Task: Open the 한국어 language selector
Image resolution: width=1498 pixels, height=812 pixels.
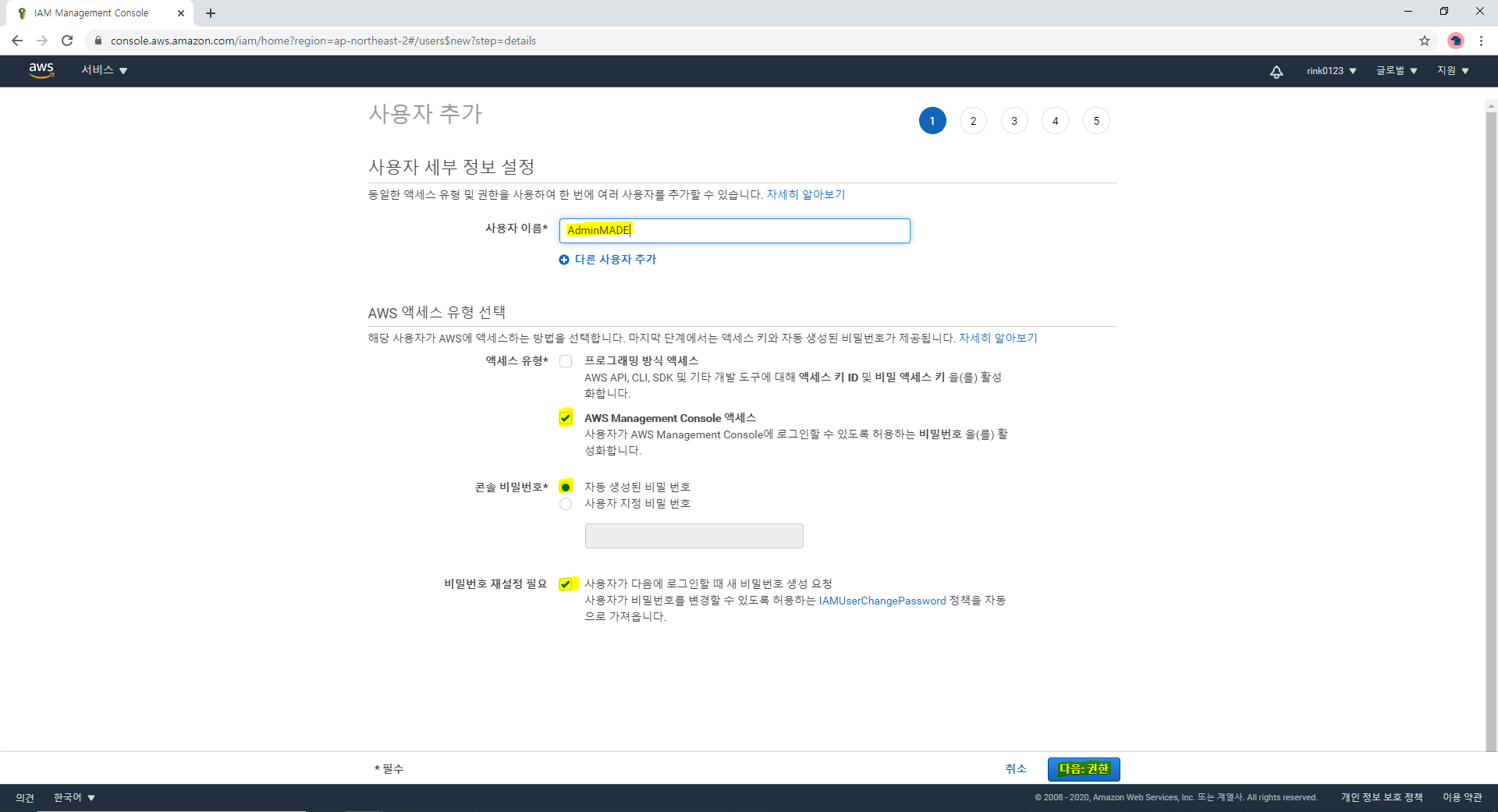Action: [x=74, y=797]
